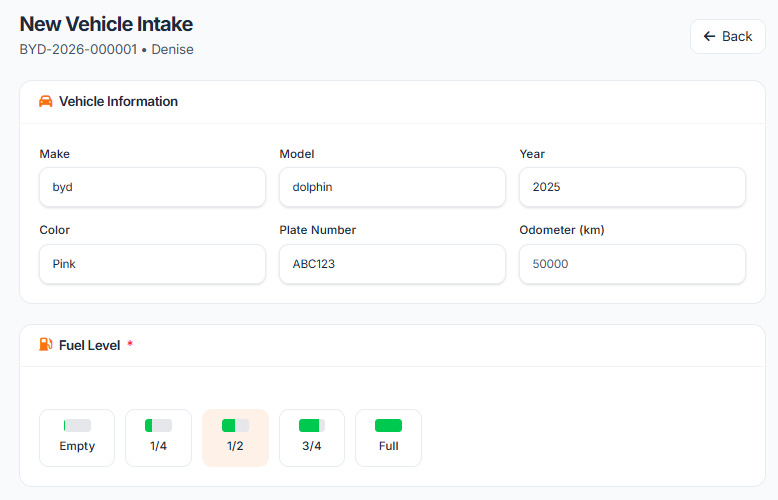This screenshot has height=500, width=778.
Task: Edit the Model field showing dolphin
Action: pos(392,187)
